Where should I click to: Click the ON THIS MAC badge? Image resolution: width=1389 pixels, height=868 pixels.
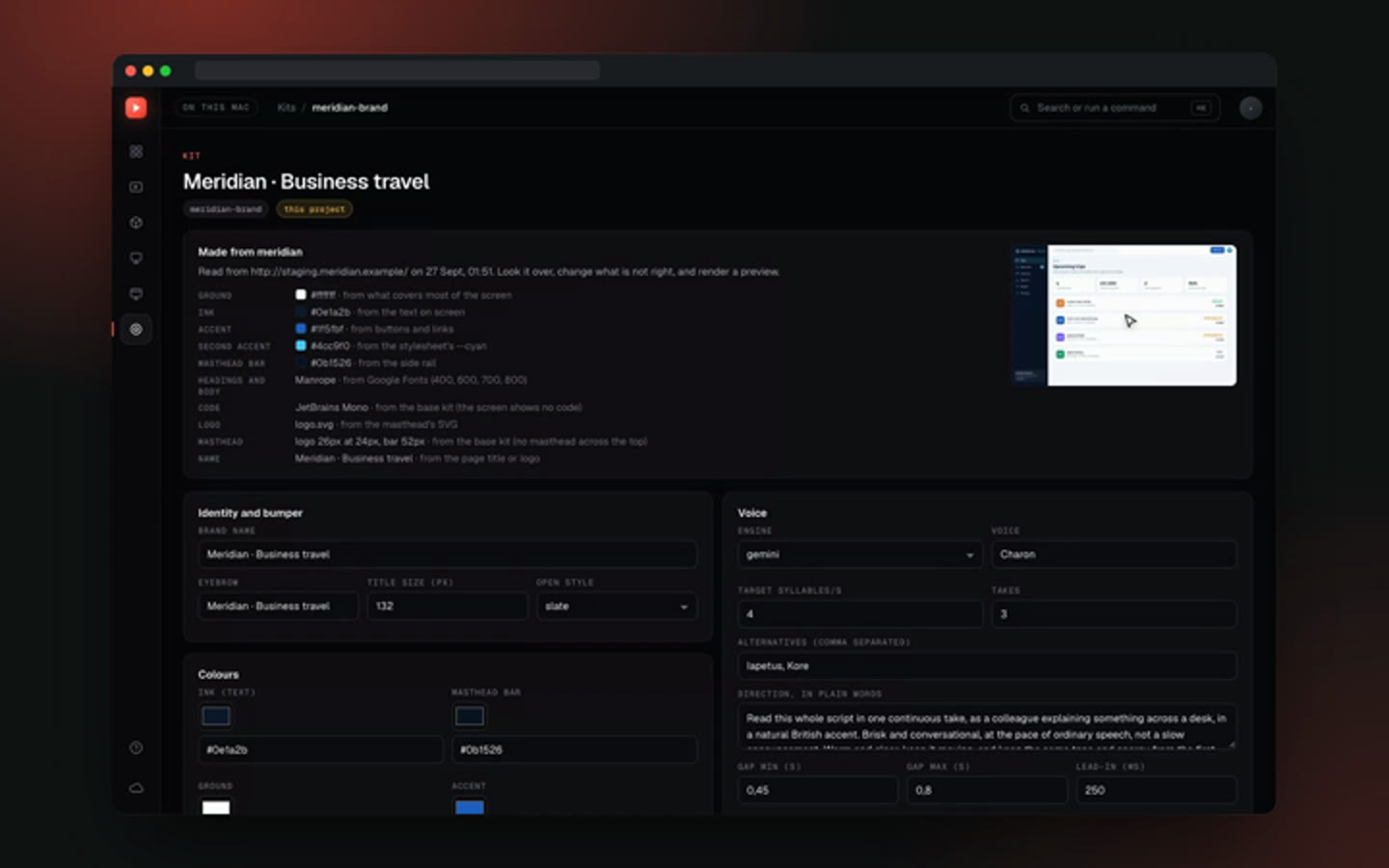click(x=216, y=108)
